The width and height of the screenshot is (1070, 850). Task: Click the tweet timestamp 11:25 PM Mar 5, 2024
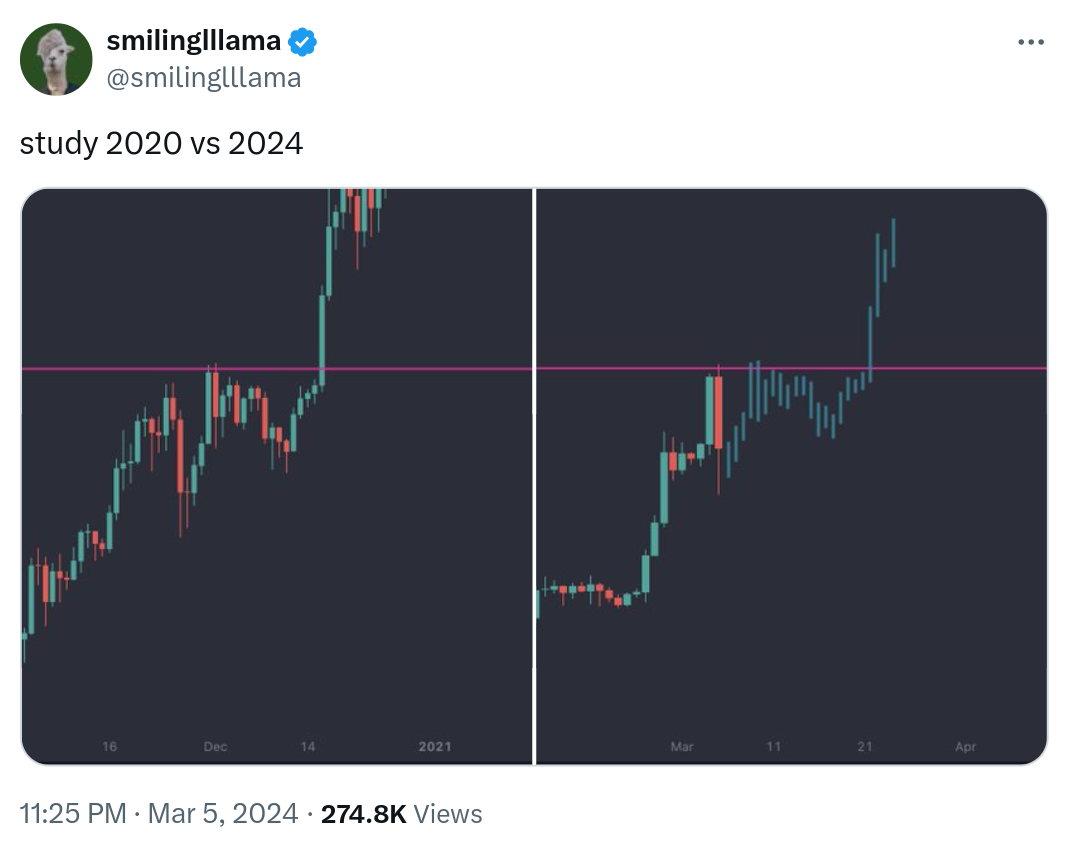tap(158, 814)
